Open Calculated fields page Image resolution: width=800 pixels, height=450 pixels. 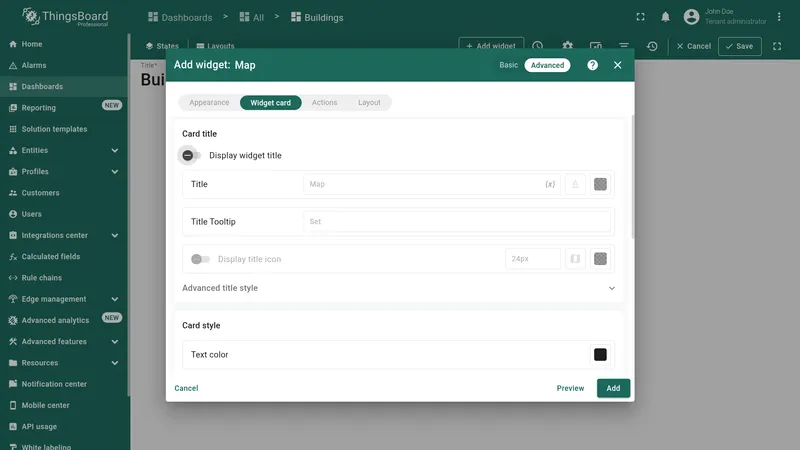[x=51, y=257]
